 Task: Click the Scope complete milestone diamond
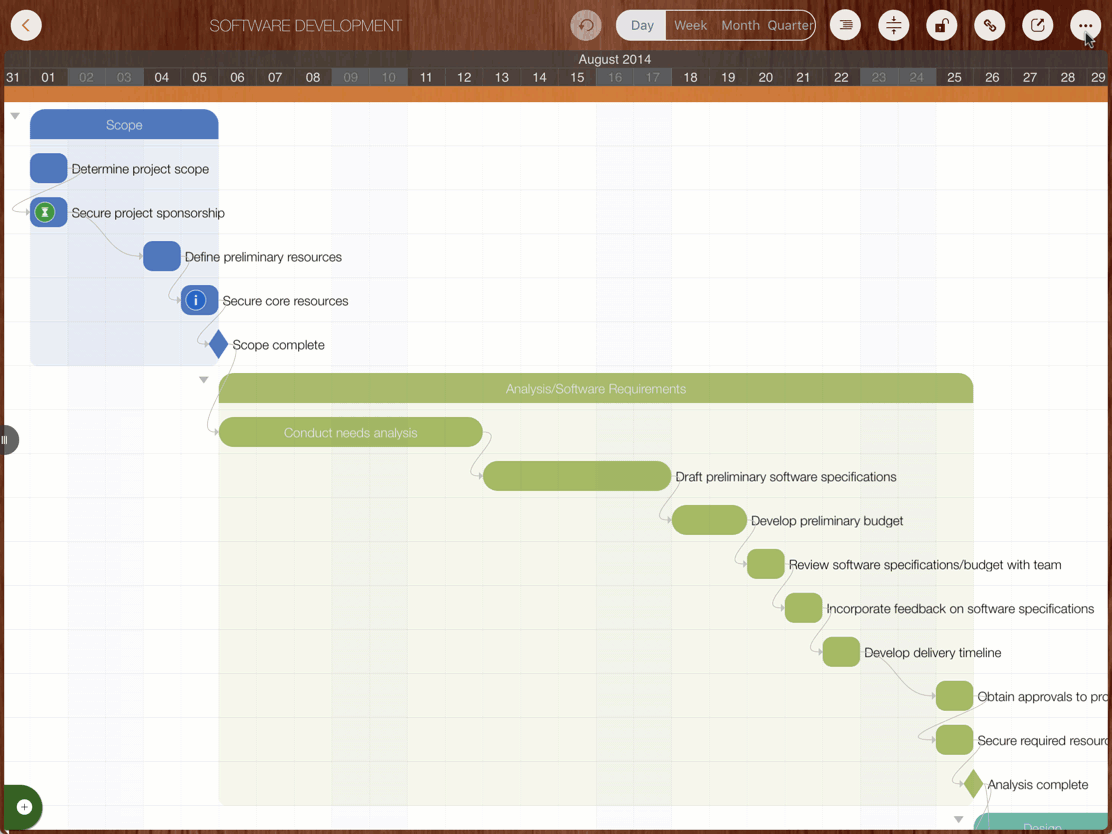click(218, 344)
